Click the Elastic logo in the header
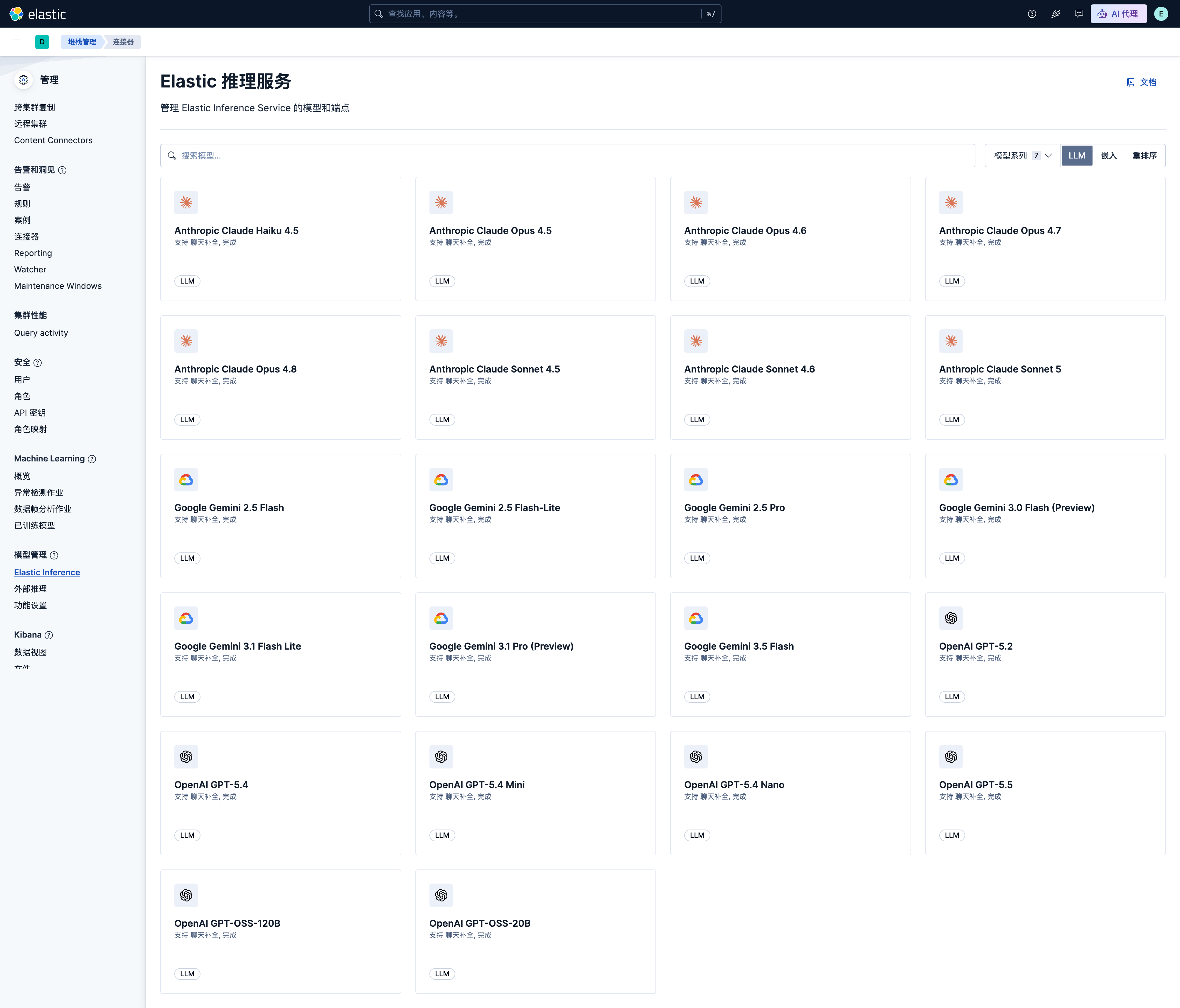Screen dimensions: 1180x1008 point(38,14)
